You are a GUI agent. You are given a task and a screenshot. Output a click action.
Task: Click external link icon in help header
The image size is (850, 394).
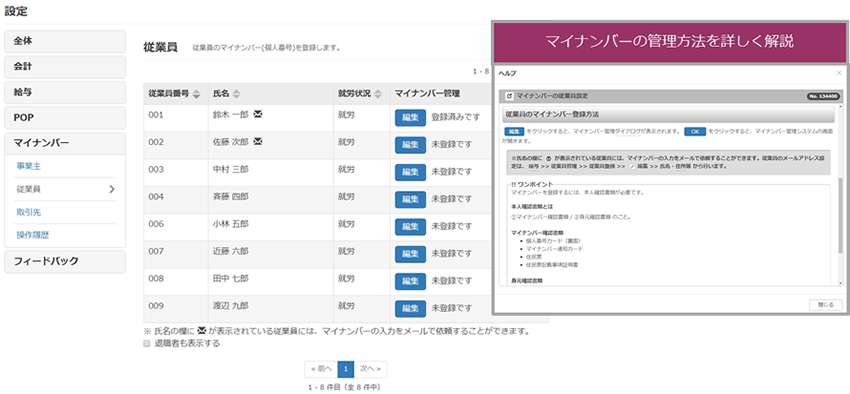pos(509,96)
